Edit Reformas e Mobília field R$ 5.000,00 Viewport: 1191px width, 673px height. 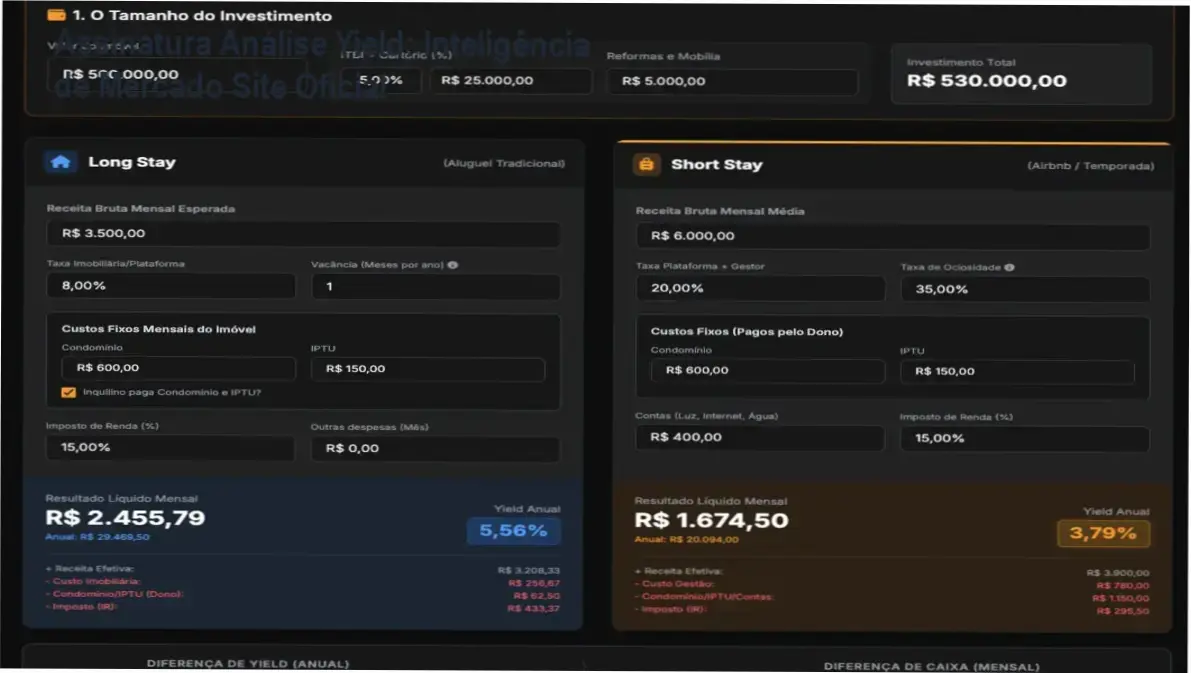pyautogui.click(x=732, y=81)
